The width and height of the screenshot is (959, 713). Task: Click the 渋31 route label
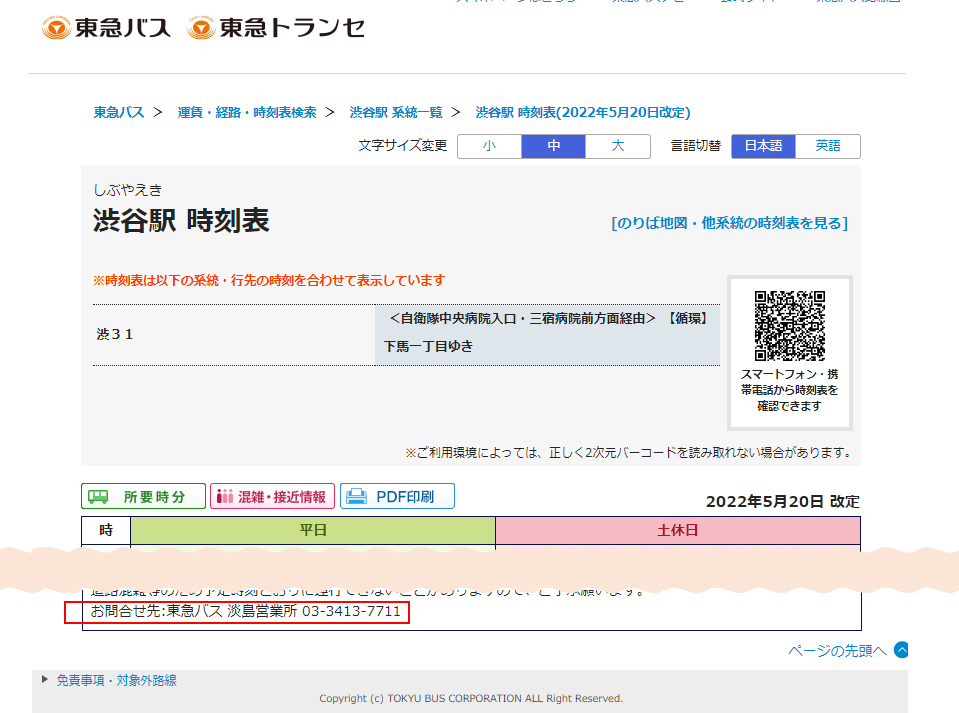click(x=114, y=334)
